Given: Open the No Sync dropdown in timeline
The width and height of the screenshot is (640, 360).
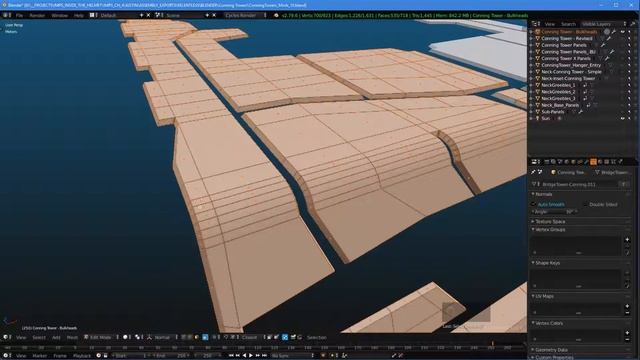Looking at the screenshot, I should [292, 356].
